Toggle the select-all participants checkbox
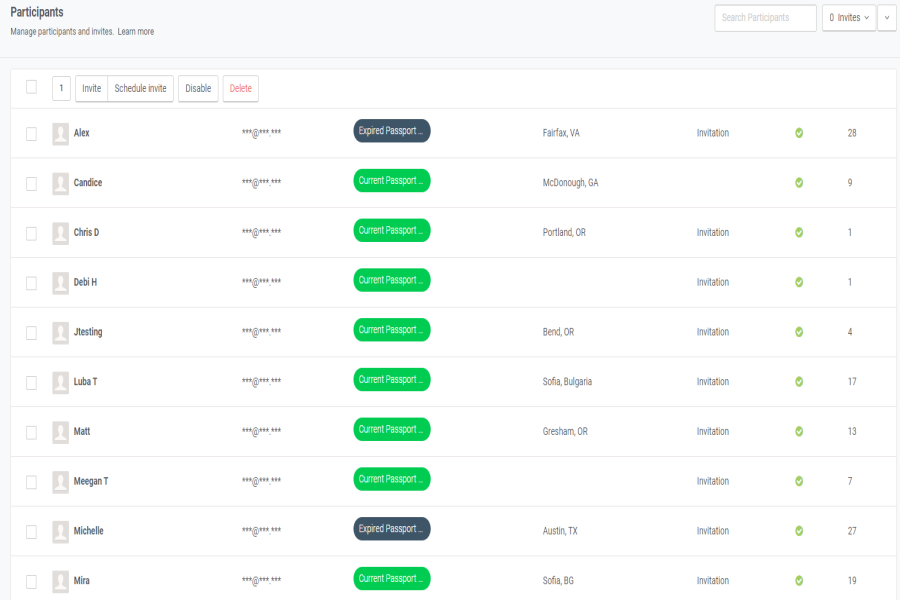The width and height of the screenshot is (900, 600). (32, 87)
